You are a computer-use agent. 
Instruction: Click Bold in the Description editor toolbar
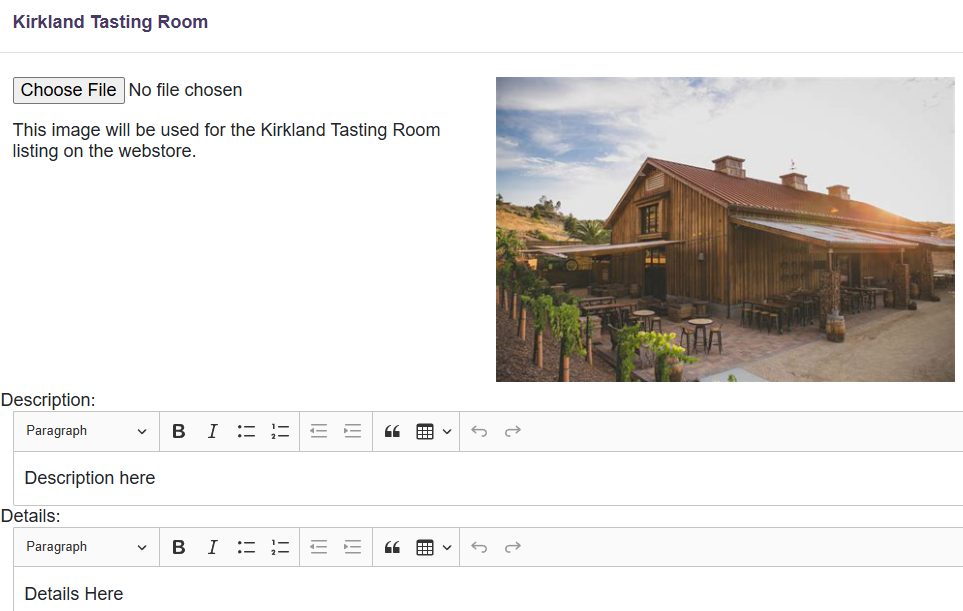(x=179, y=431)
